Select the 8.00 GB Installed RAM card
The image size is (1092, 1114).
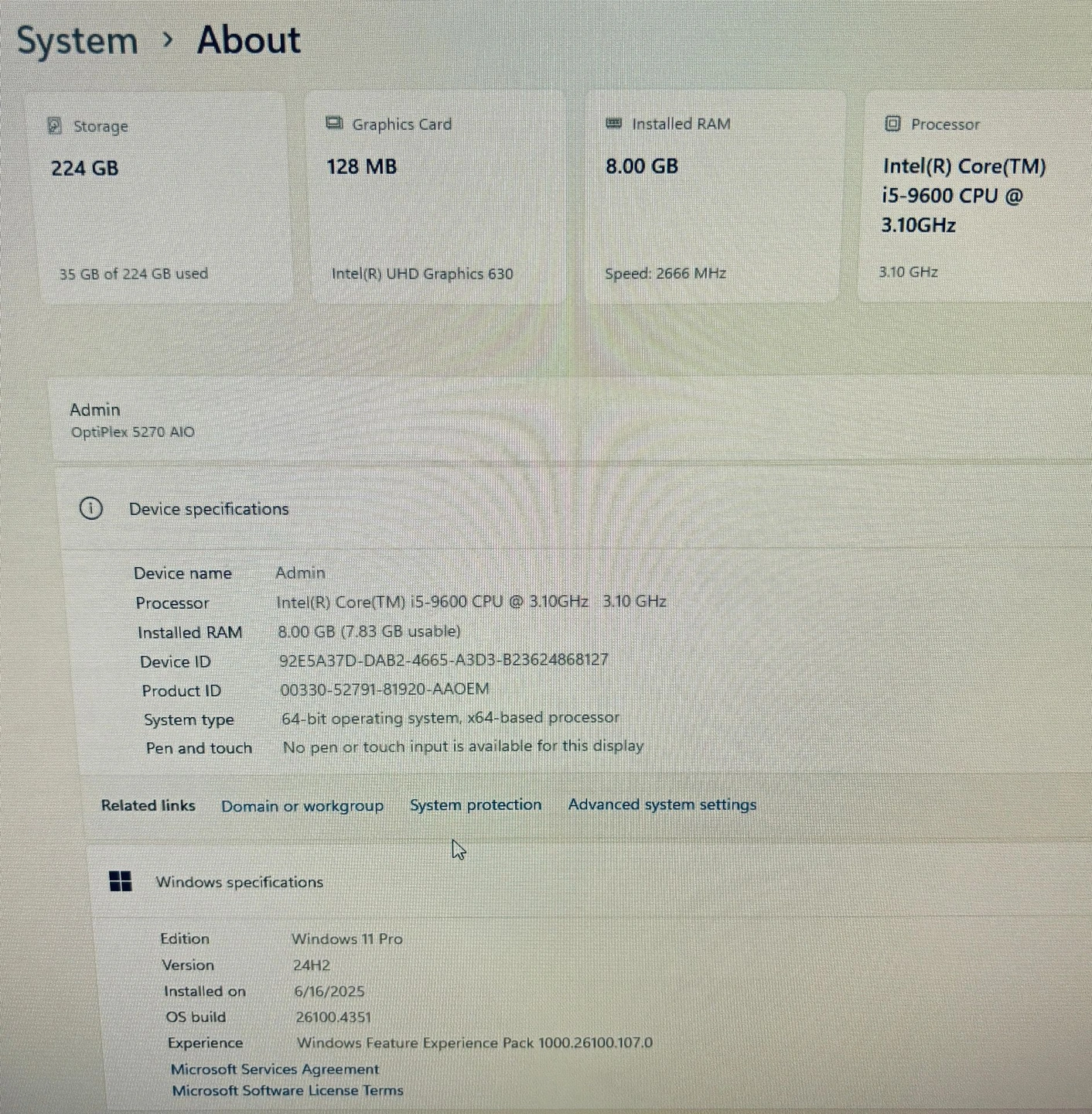click(712, 198)
